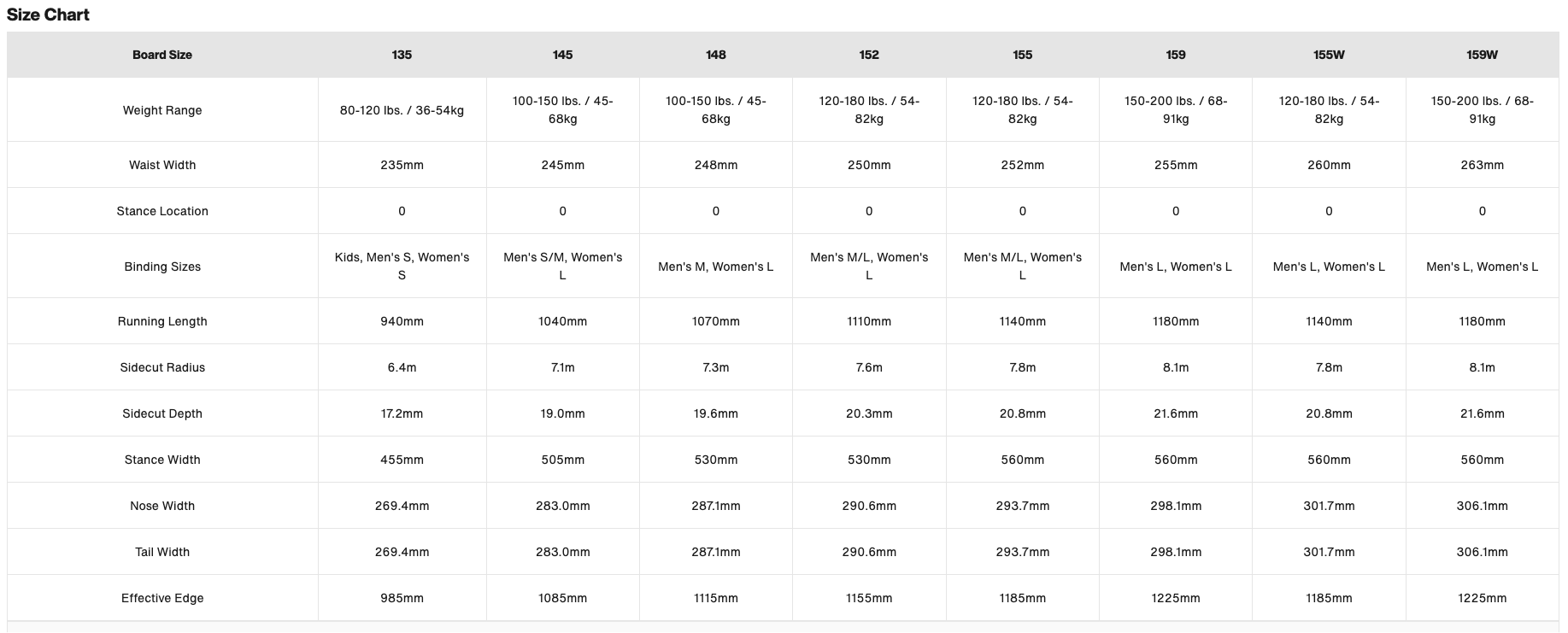Image resolution: width=1568 pixels, height=633 pixels.
Task: Select the Binding Sizes row label
Action: 162,267
